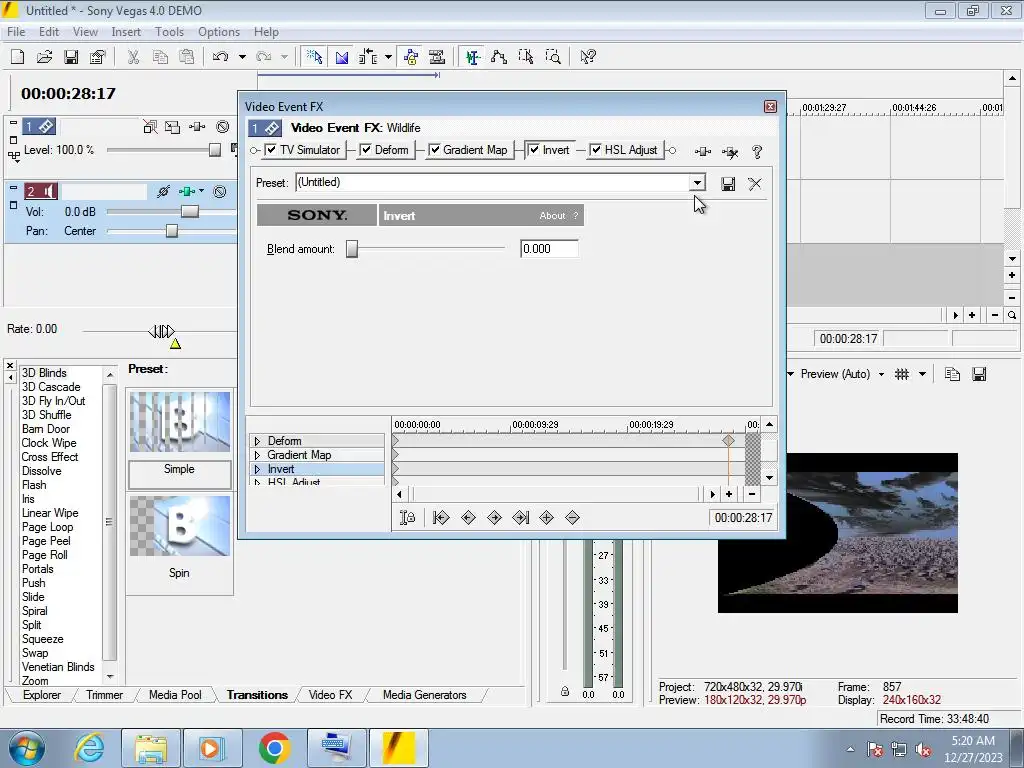Image resolution: width=1024 pixels, height=768 pixels.
Task: Go to previous keyframe button
Action: tap(468, 518)
